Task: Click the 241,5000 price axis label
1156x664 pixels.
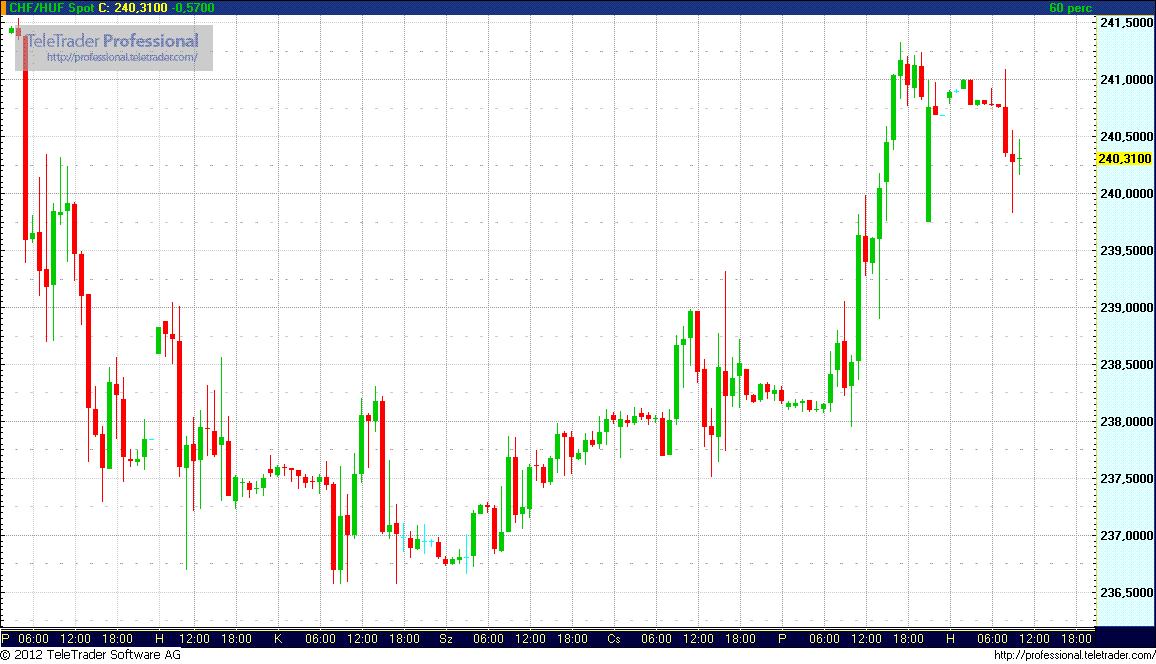Action: [x=1126, y=23]
